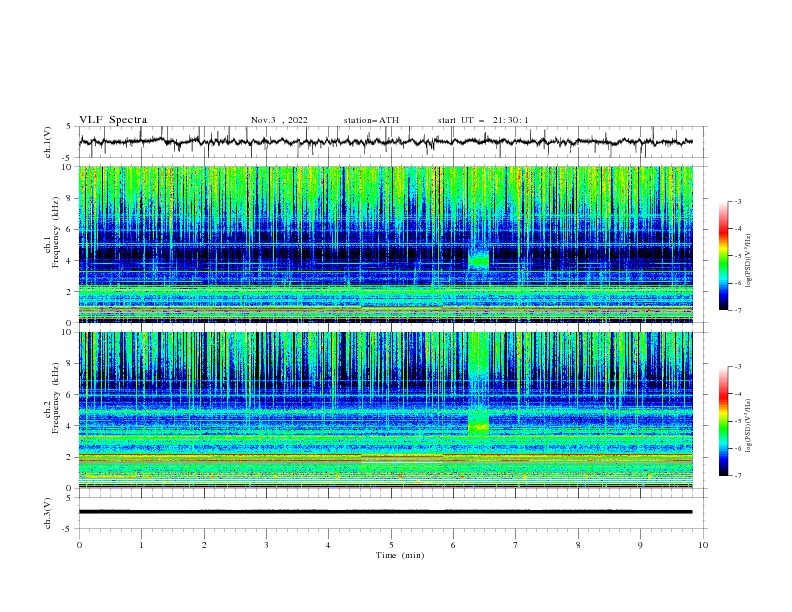This screenshot has width=792, height=612.
Task: Click the ch.3 flat voltage trace
Action: (x=385, y=512)
